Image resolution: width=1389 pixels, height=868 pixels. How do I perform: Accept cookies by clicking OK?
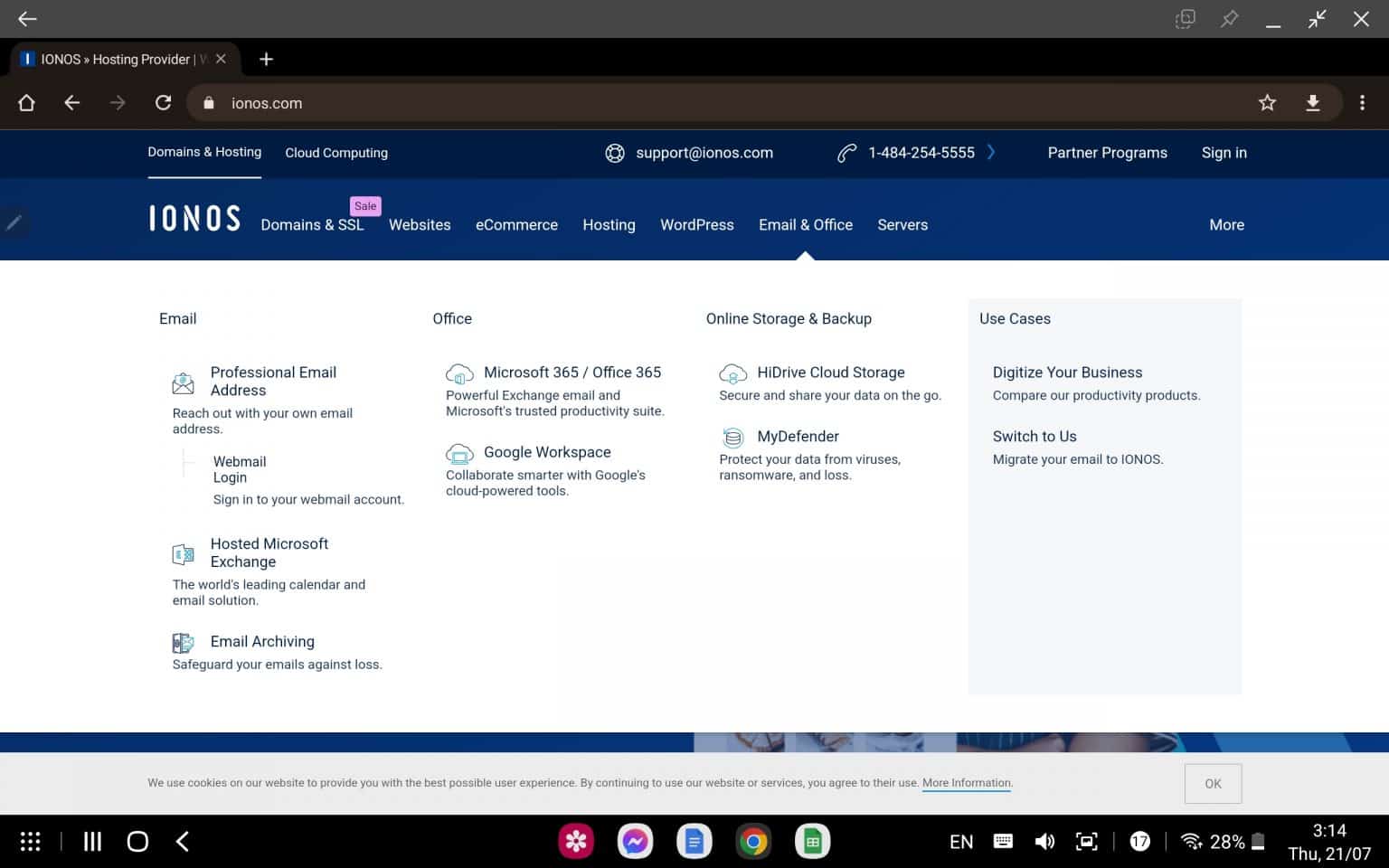tap(1213, 783)
